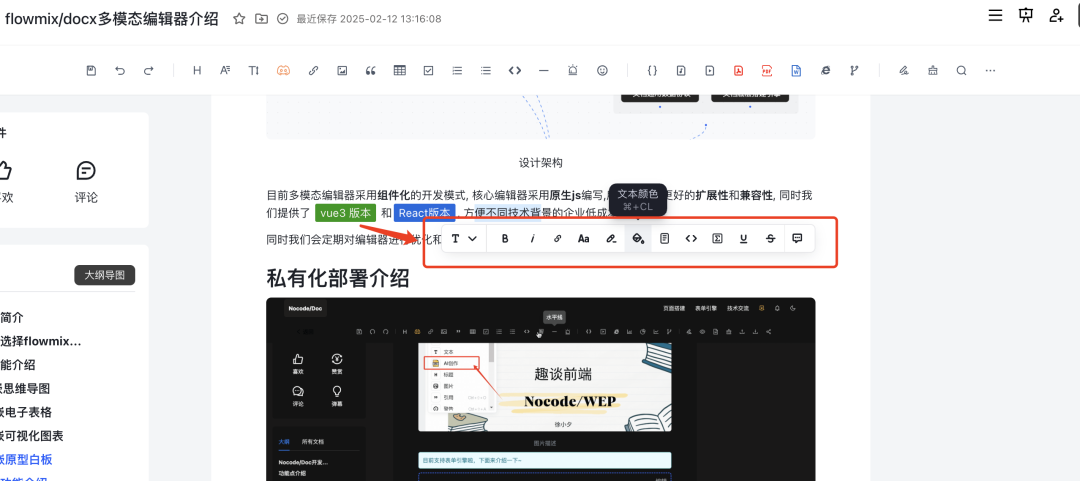Viewport: 1080px width, 481px height.
Task: Open the hamburger menu at top right
Action: (995, 15)
